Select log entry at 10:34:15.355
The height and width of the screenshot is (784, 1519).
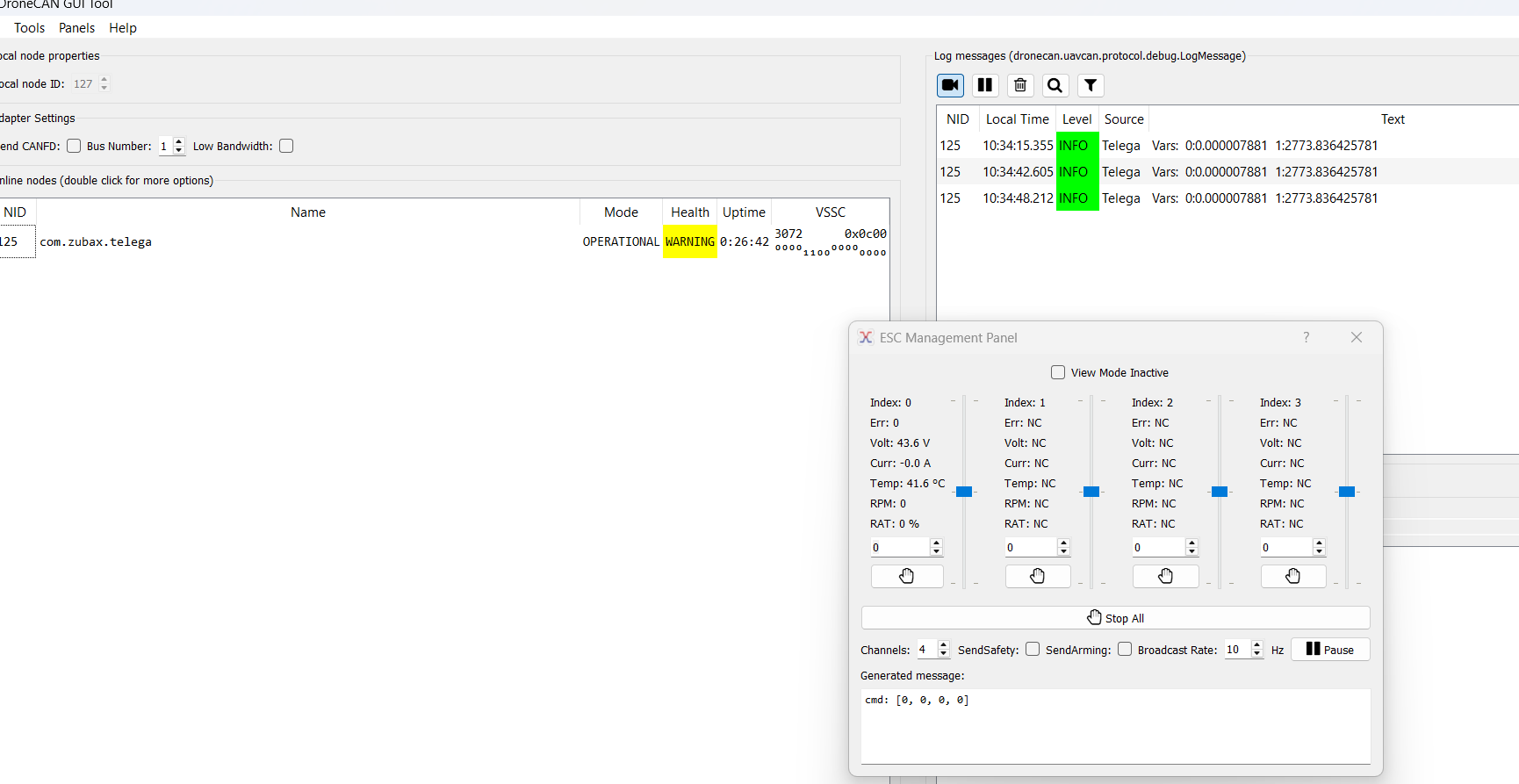(x=1227, y=146)
